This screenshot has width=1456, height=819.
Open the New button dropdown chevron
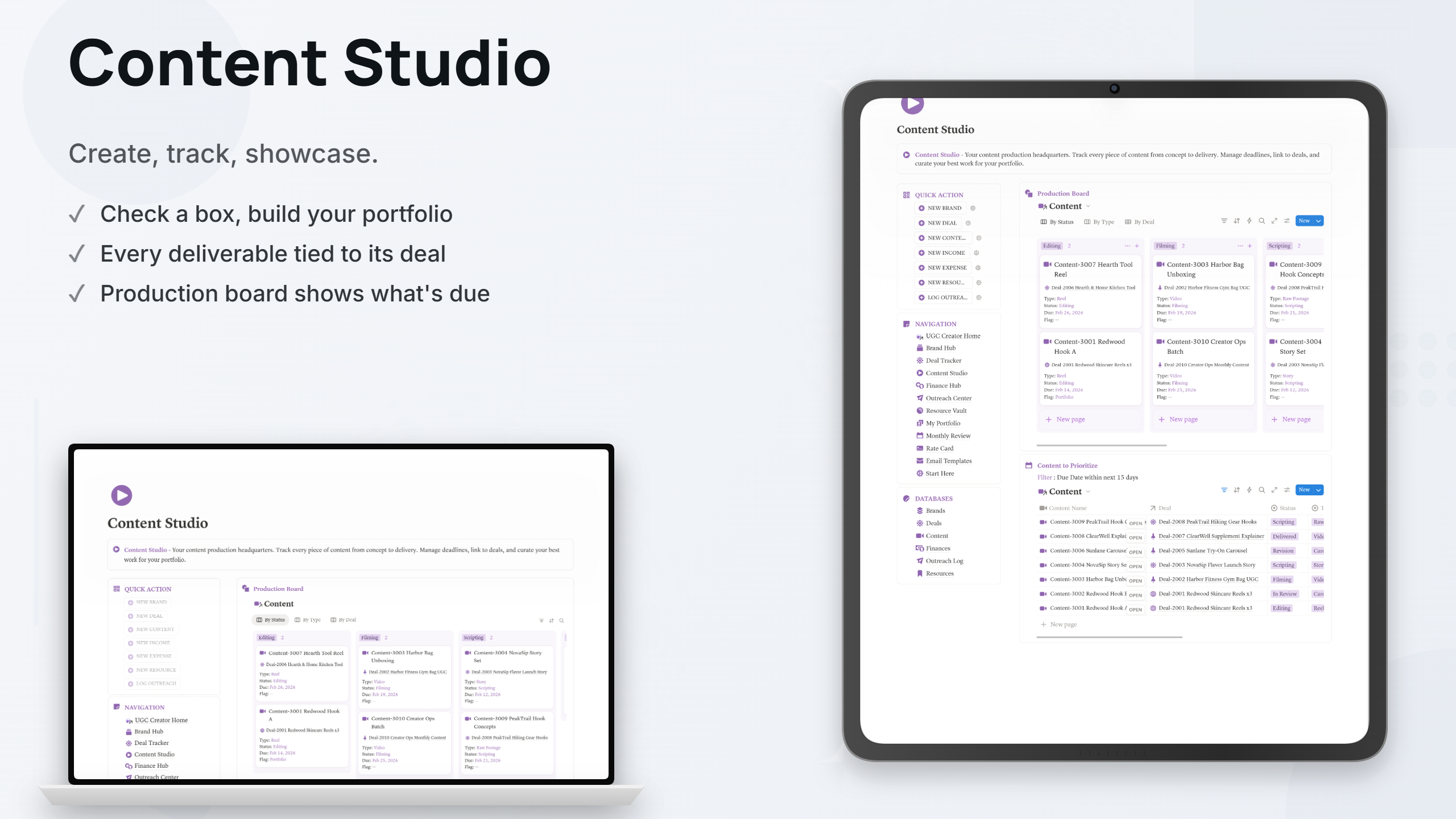coord(1318,221)
